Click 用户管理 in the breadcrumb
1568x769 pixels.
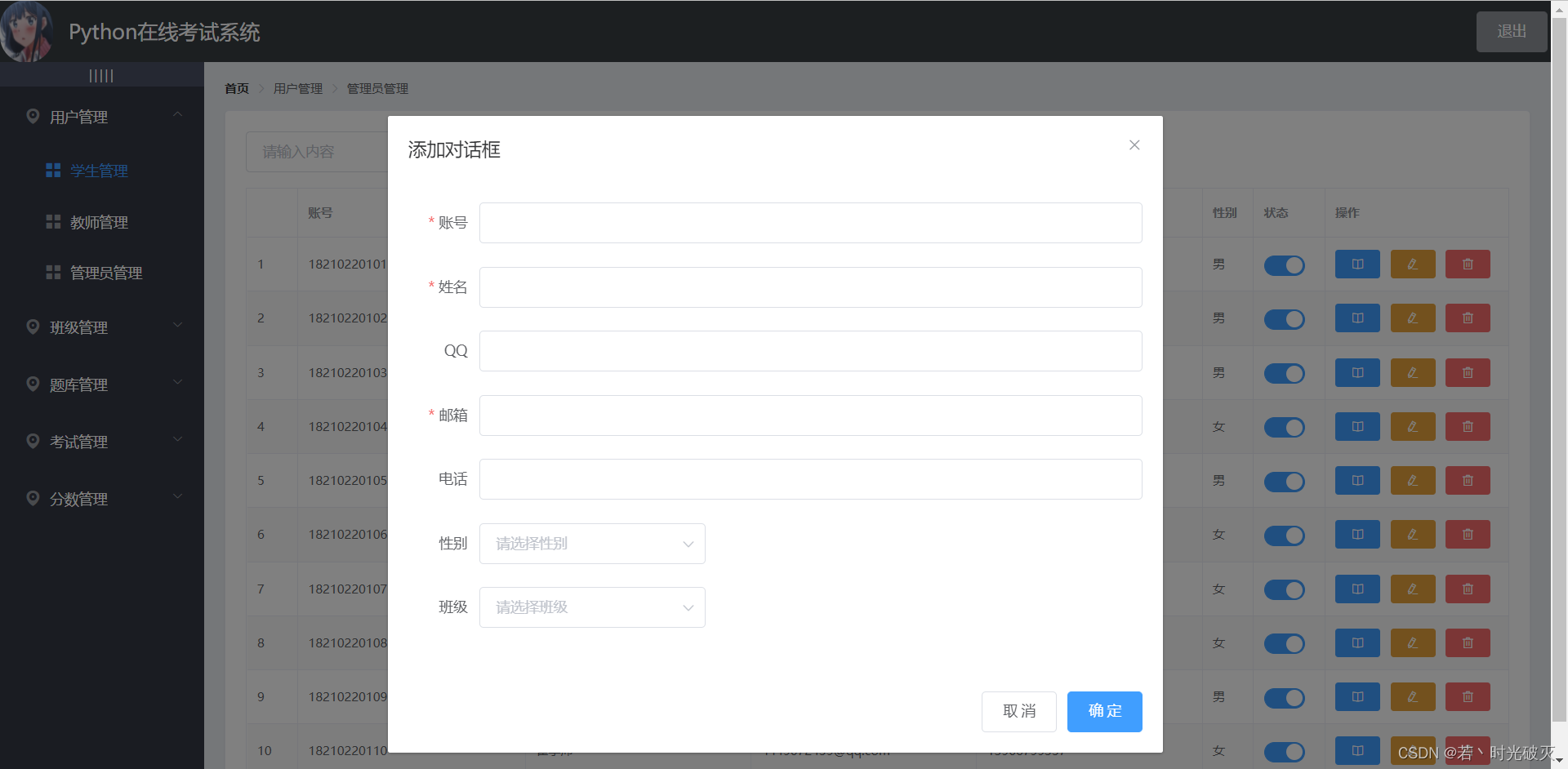point(298,88)
